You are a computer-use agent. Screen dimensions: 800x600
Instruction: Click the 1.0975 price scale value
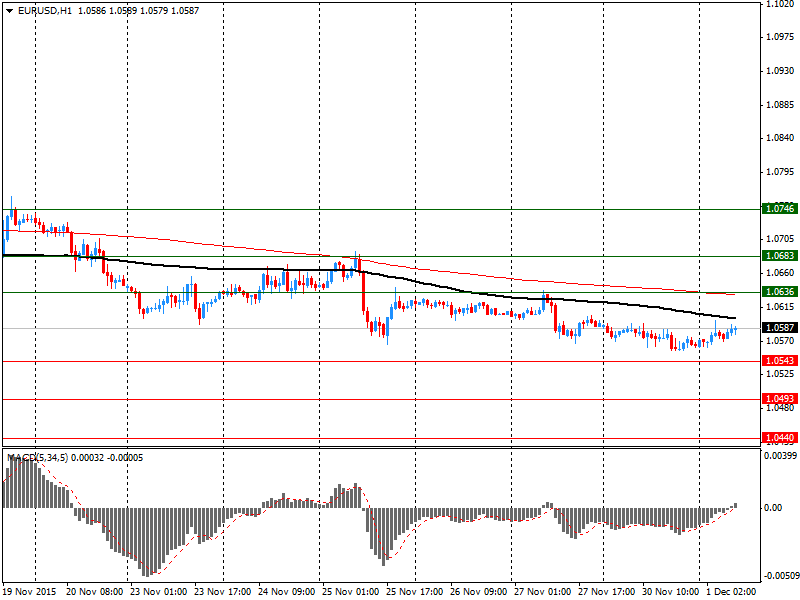coord(780,37)
